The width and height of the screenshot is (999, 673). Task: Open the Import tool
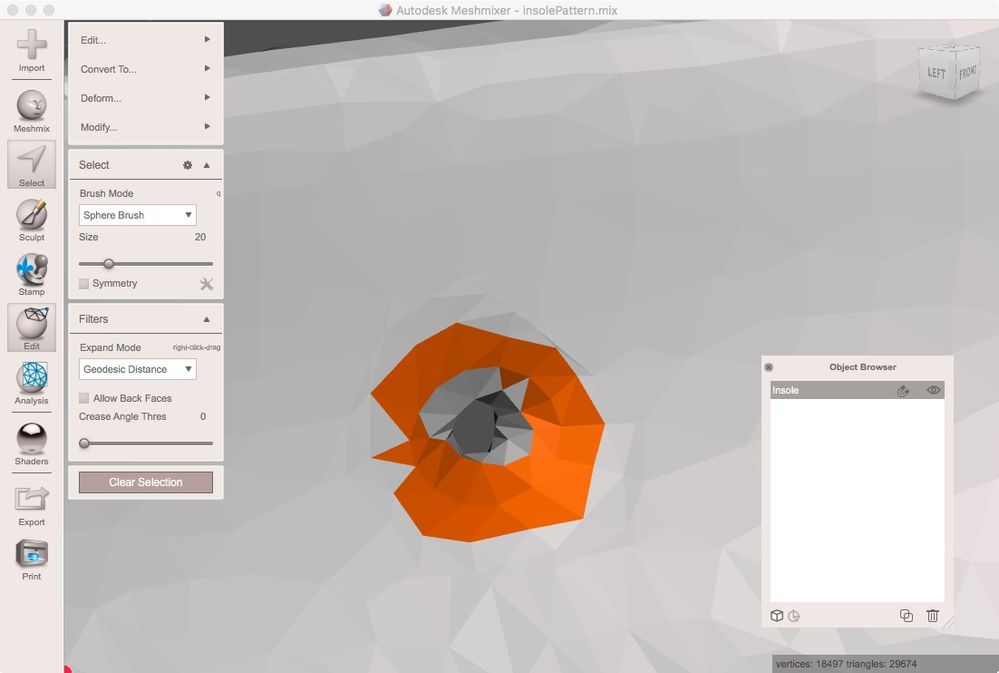pyautogui.click(x=31, y=51)
